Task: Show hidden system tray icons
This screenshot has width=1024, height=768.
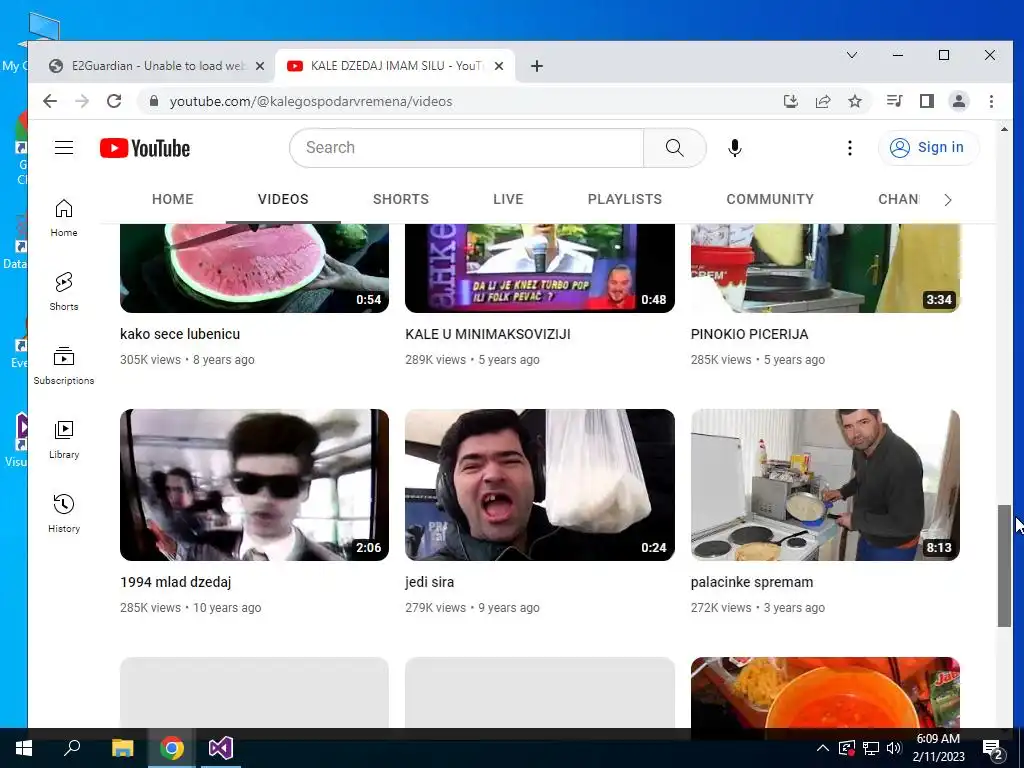Action: point(823,748)
